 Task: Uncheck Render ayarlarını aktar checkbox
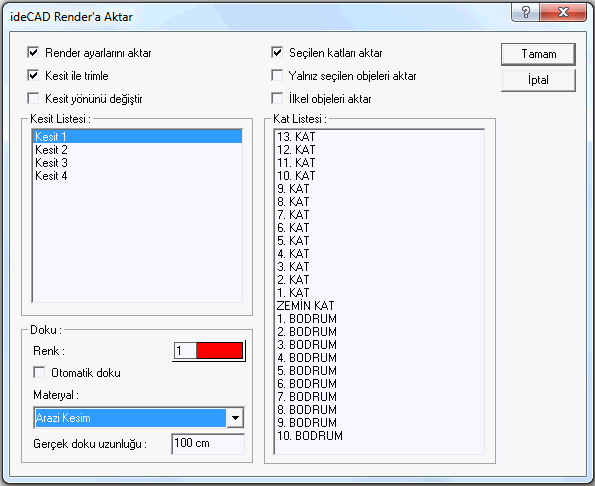[x=33, y=52]
